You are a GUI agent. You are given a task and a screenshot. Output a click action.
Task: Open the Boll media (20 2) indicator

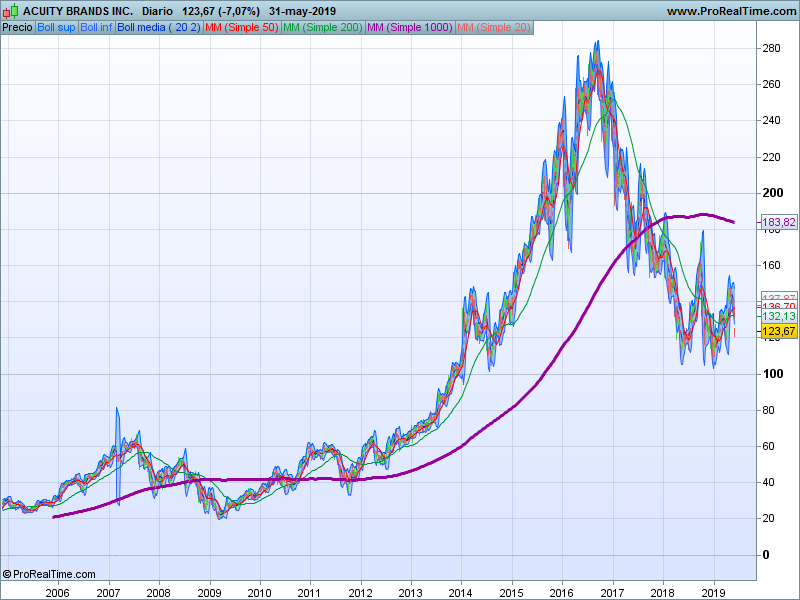click(159, 28)
